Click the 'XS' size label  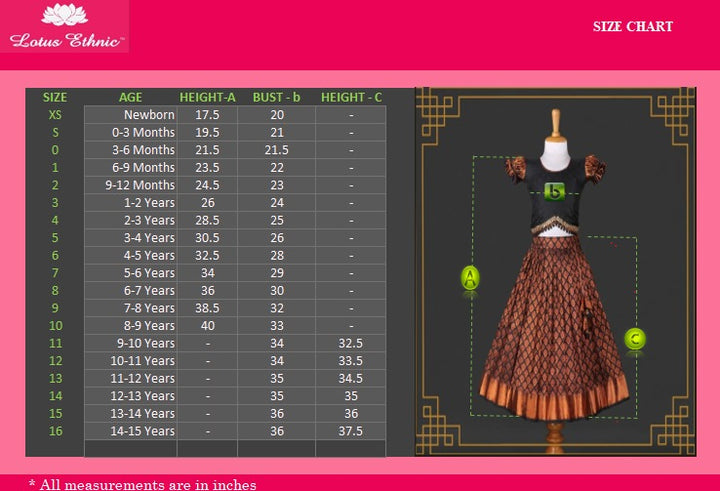coord(55,115)
